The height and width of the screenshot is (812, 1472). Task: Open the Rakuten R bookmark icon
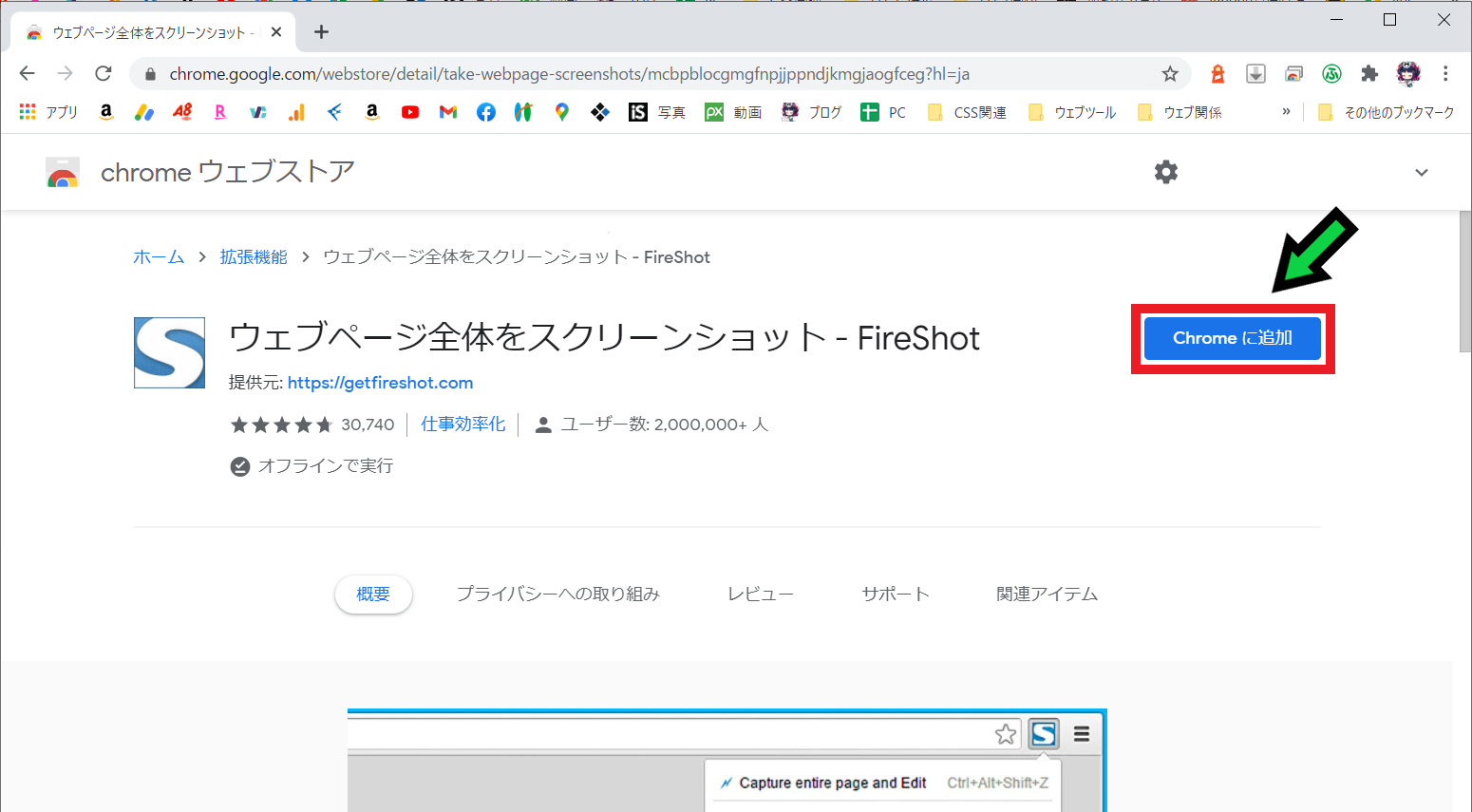(x=220, y=112)
